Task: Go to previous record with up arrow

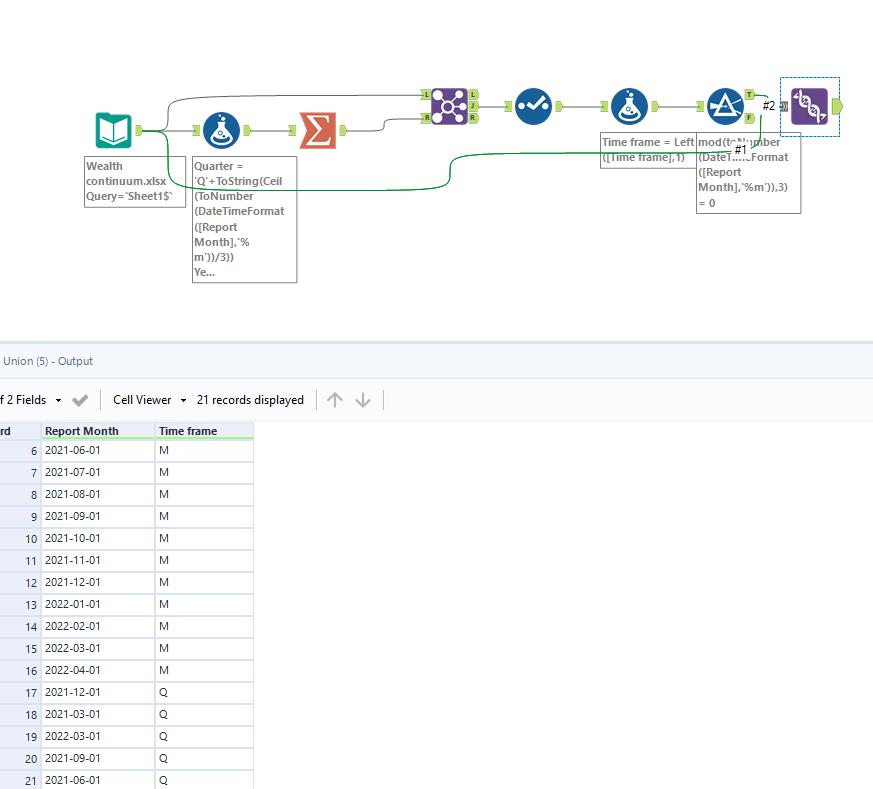Action: tap(335, 400)
